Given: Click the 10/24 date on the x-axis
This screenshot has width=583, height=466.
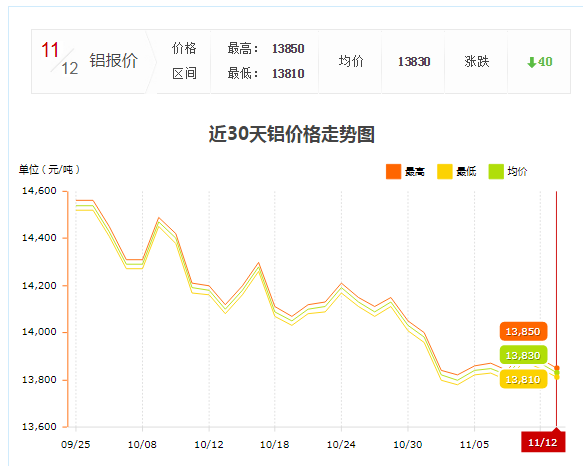Looking at the screenshot, I should click(341, 444).
